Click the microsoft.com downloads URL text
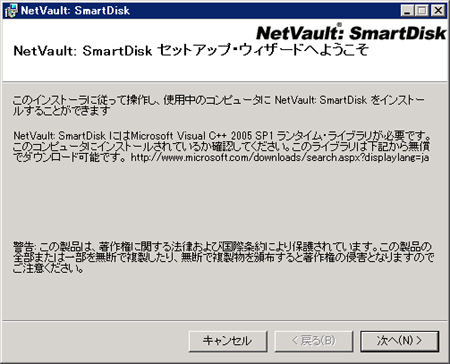The image size is (450, 364). pyautogui.click(x=280, y=157)
